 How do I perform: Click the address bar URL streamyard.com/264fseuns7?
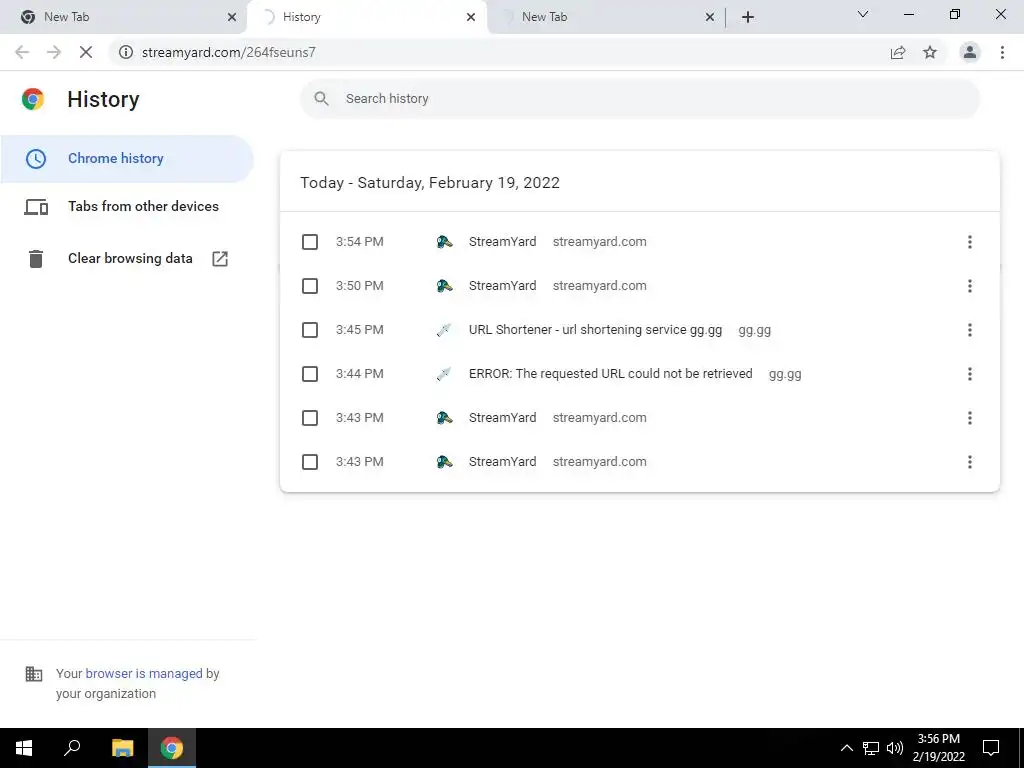[x=229, y=52]
